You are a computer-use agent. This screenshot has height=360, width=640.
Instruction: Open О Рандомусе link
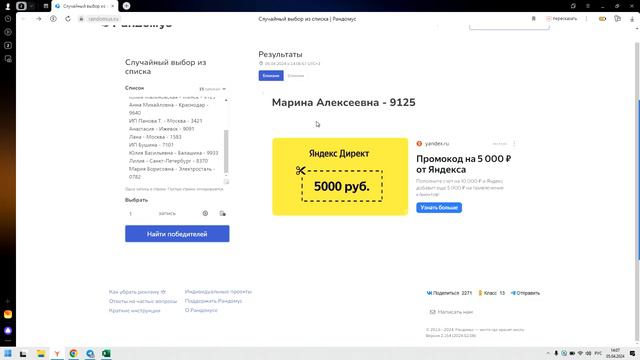point(201,310)
